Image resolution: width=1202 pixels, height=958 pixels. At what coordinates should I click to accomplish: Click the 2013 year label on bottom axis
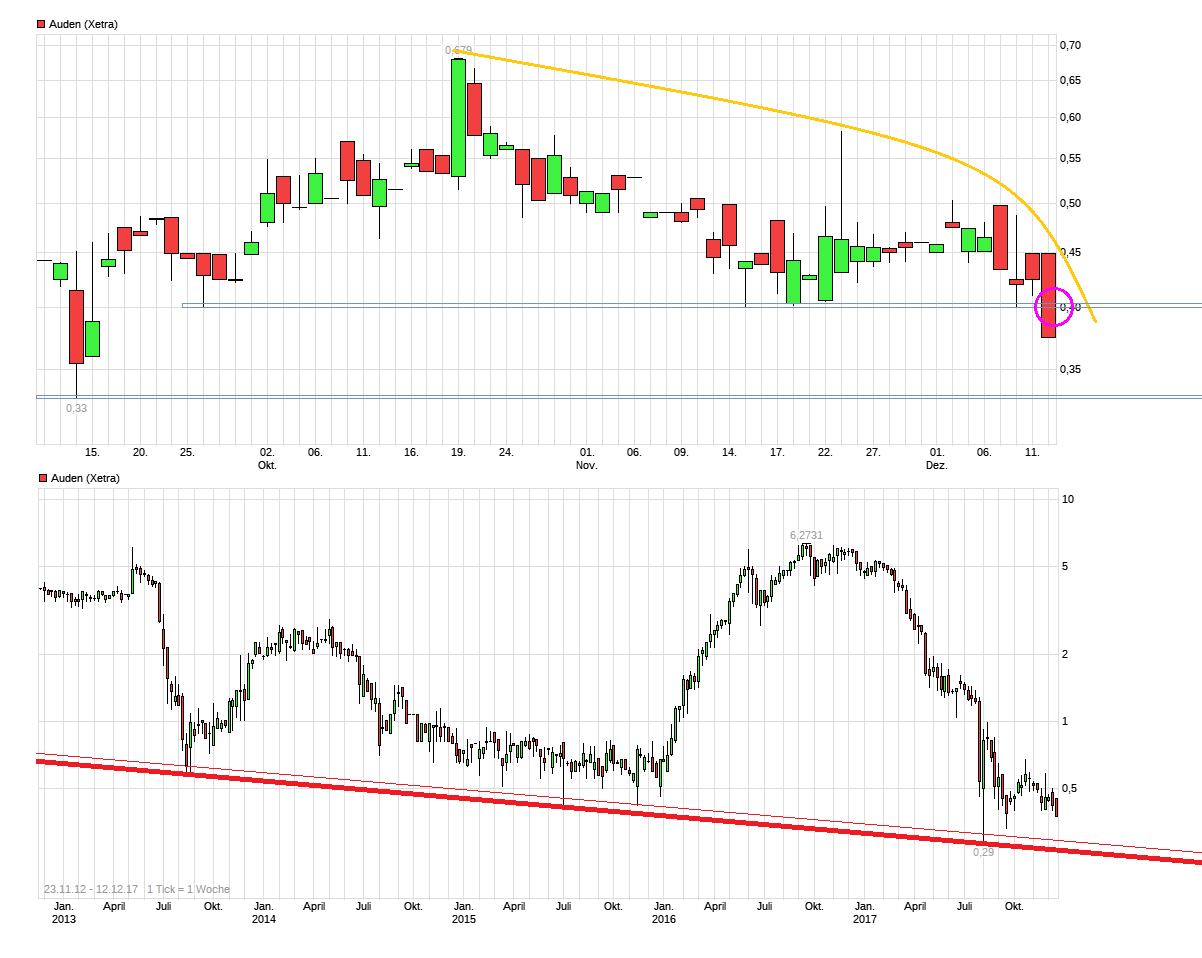(64, 919)
